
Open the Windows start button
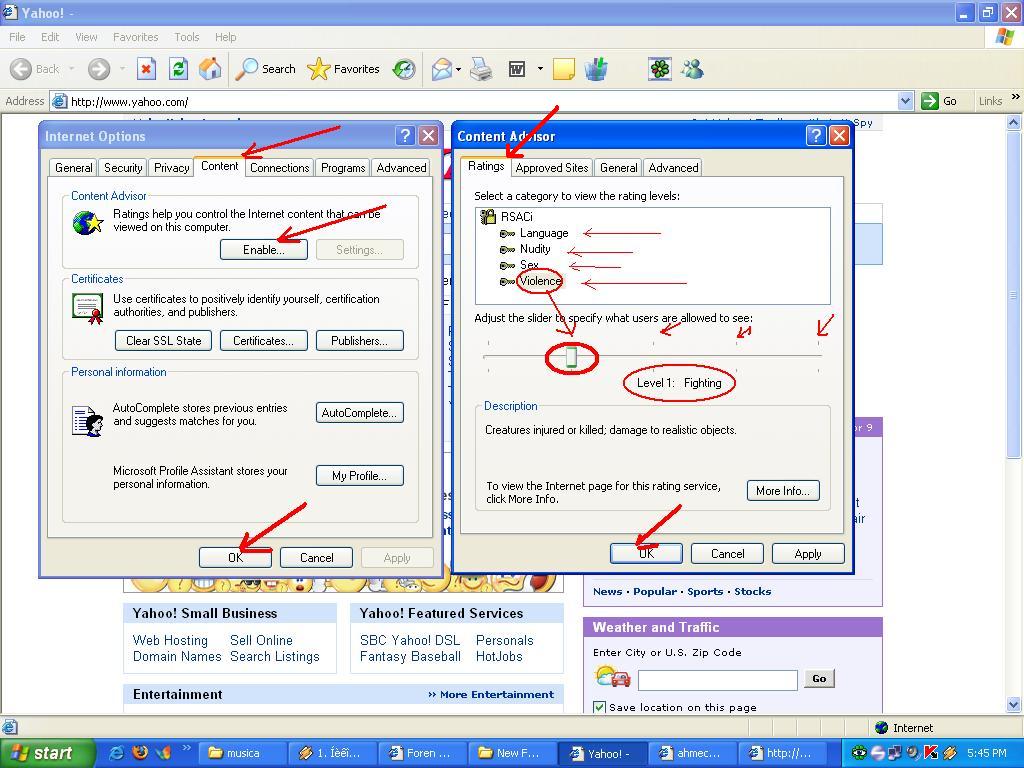point(48,753)
